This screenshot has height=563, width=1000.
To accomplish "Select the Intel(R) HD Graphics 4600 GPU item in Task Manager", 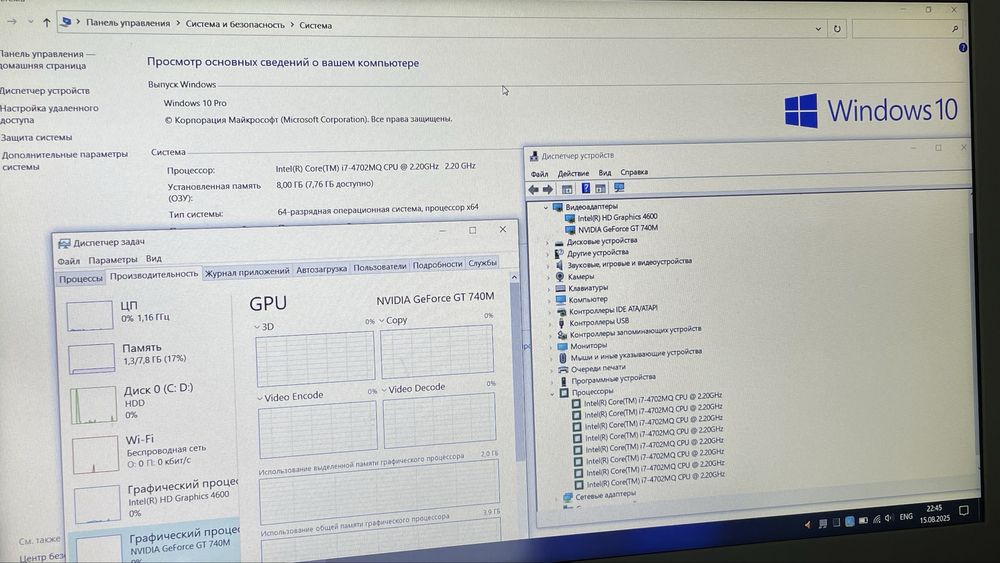I will coord(157,502).
